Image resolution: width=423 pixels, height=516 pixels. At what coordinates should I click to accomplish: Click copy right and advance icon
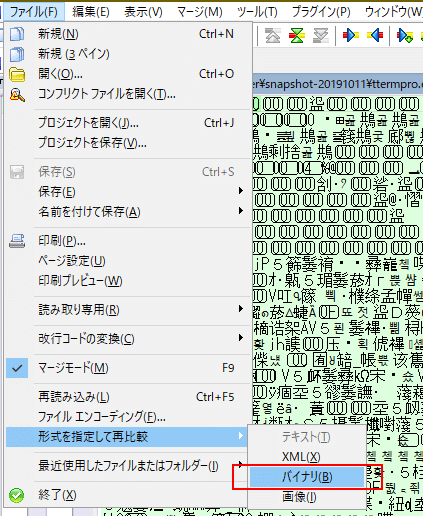405,35
